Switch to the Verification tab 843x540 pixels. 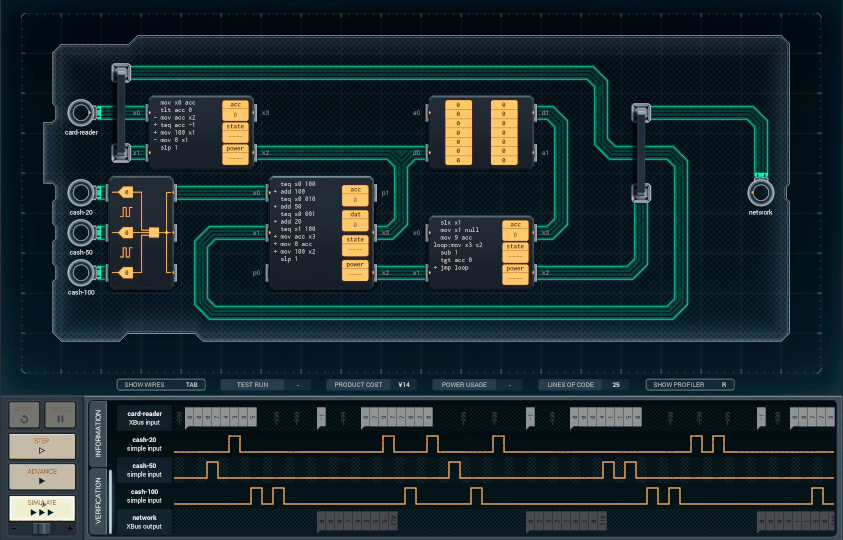point(98,501)
